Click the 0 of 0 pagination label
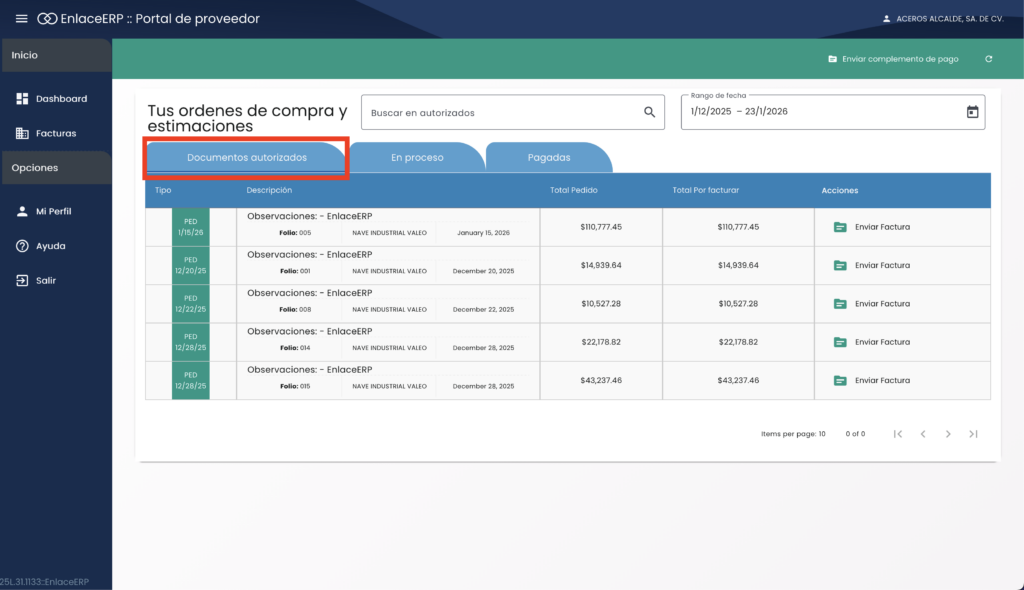1024x590 pixels. coord(855,434)
